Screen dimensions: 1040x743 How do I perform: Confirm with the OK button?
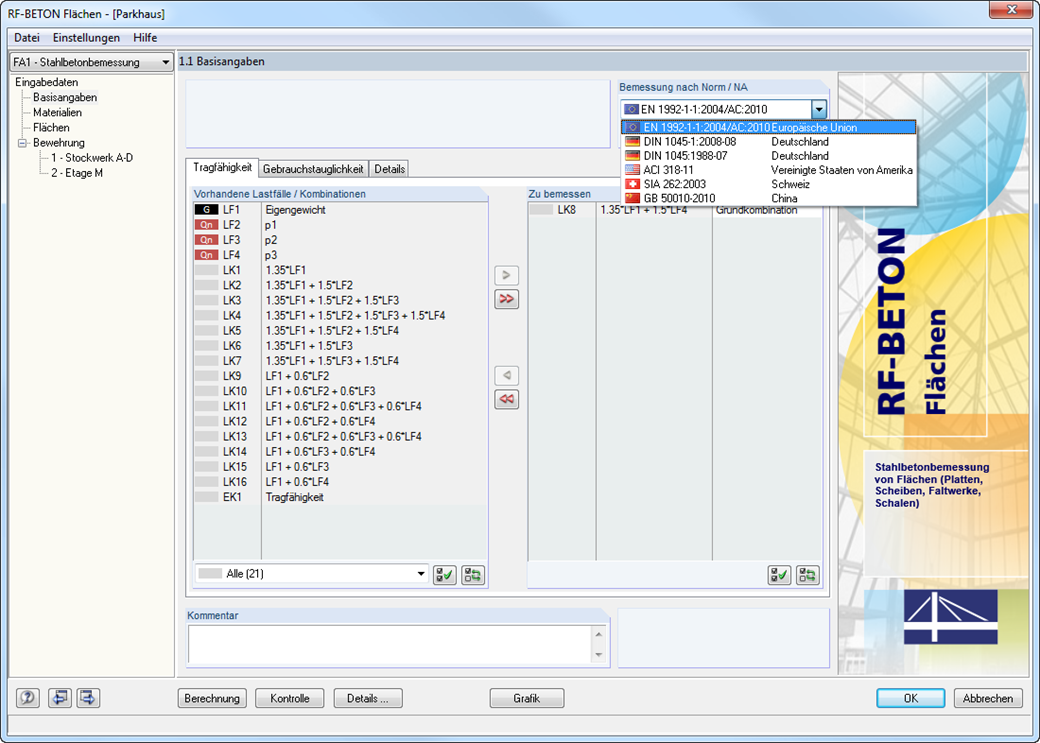[911, 699]
